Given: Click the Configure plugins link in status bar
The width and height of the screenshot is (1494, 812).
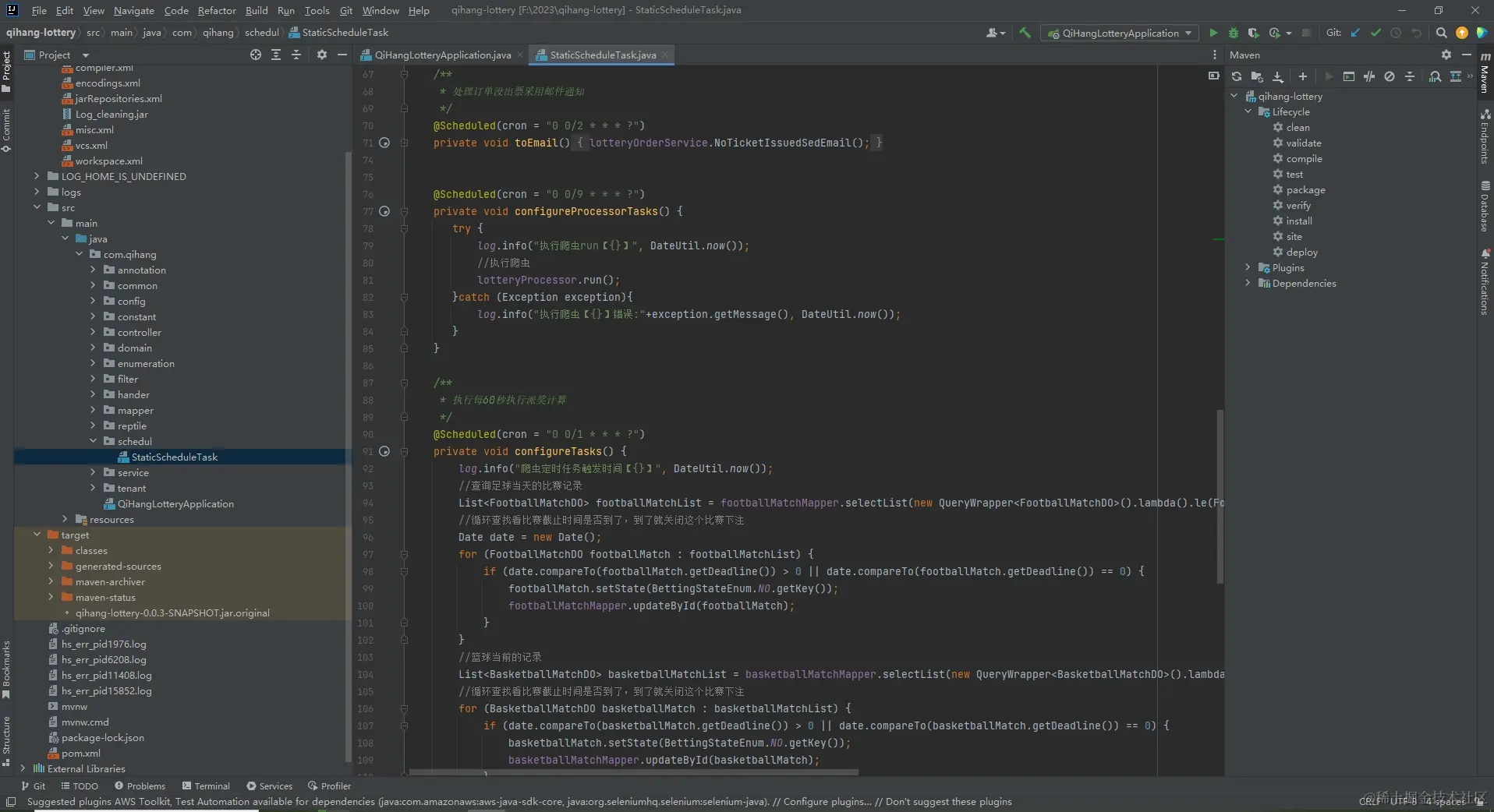Looking at the screenshot, I should click(x=827, y=801).
